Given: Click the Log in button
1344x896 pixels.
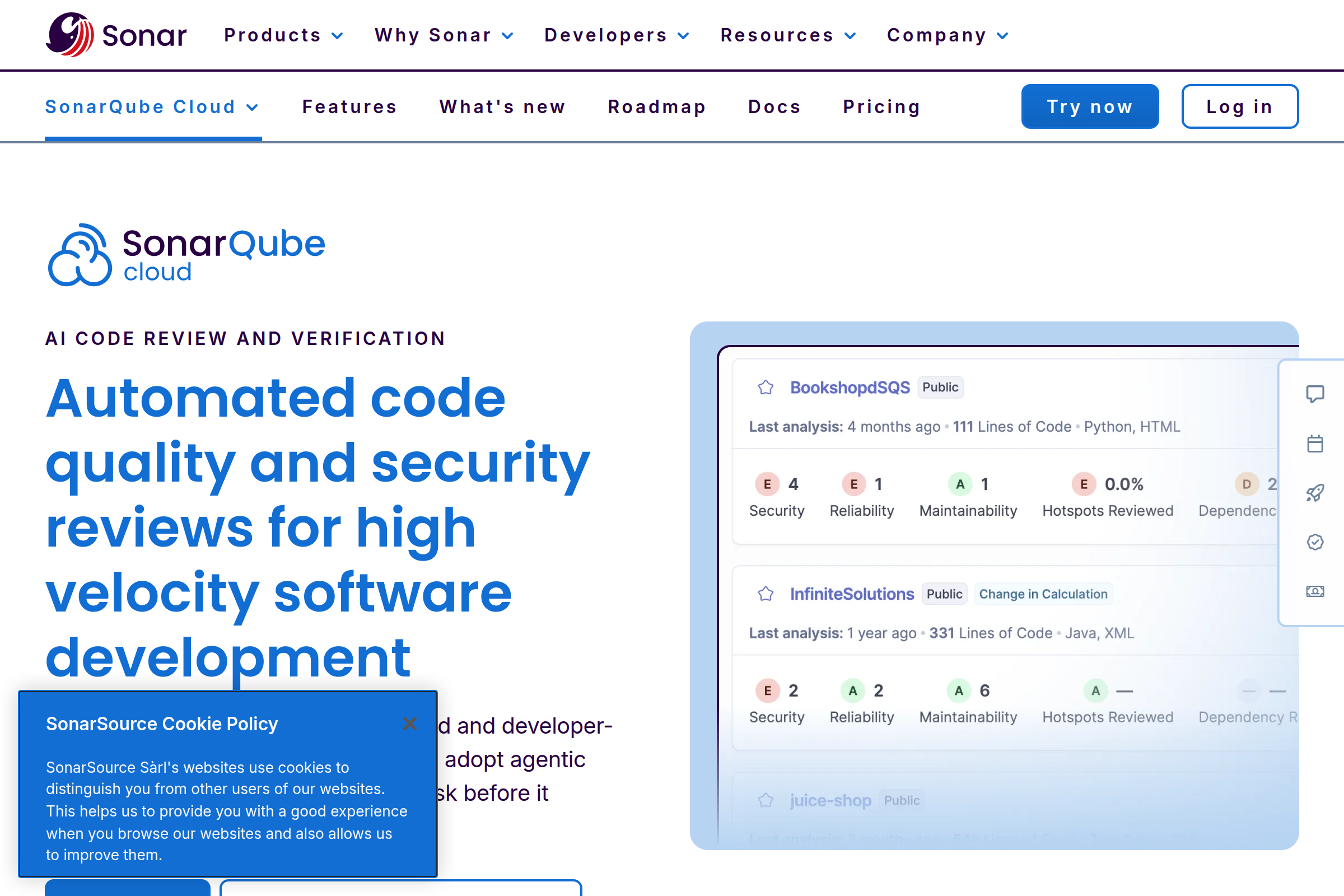Looking at the screenshot, I should [1239, 107].
